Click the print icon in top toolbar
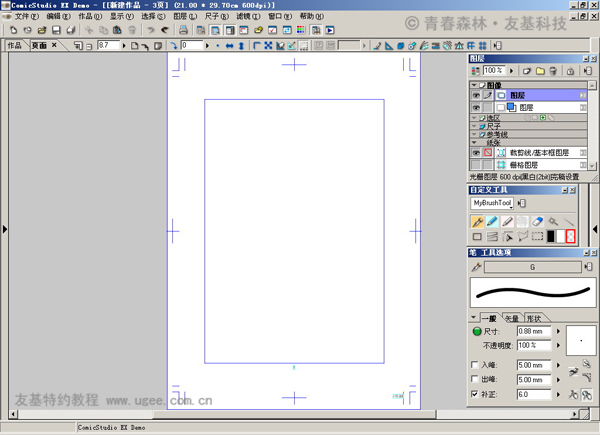Image resolution: width=600 pixels, height=435 pixels. click(x=183, y=30)
